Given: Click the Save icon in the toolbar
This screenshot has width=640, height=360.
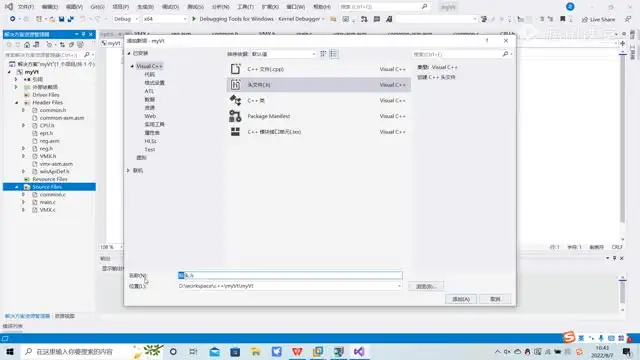Looking at the screenshot, I should tap(61, 19).
